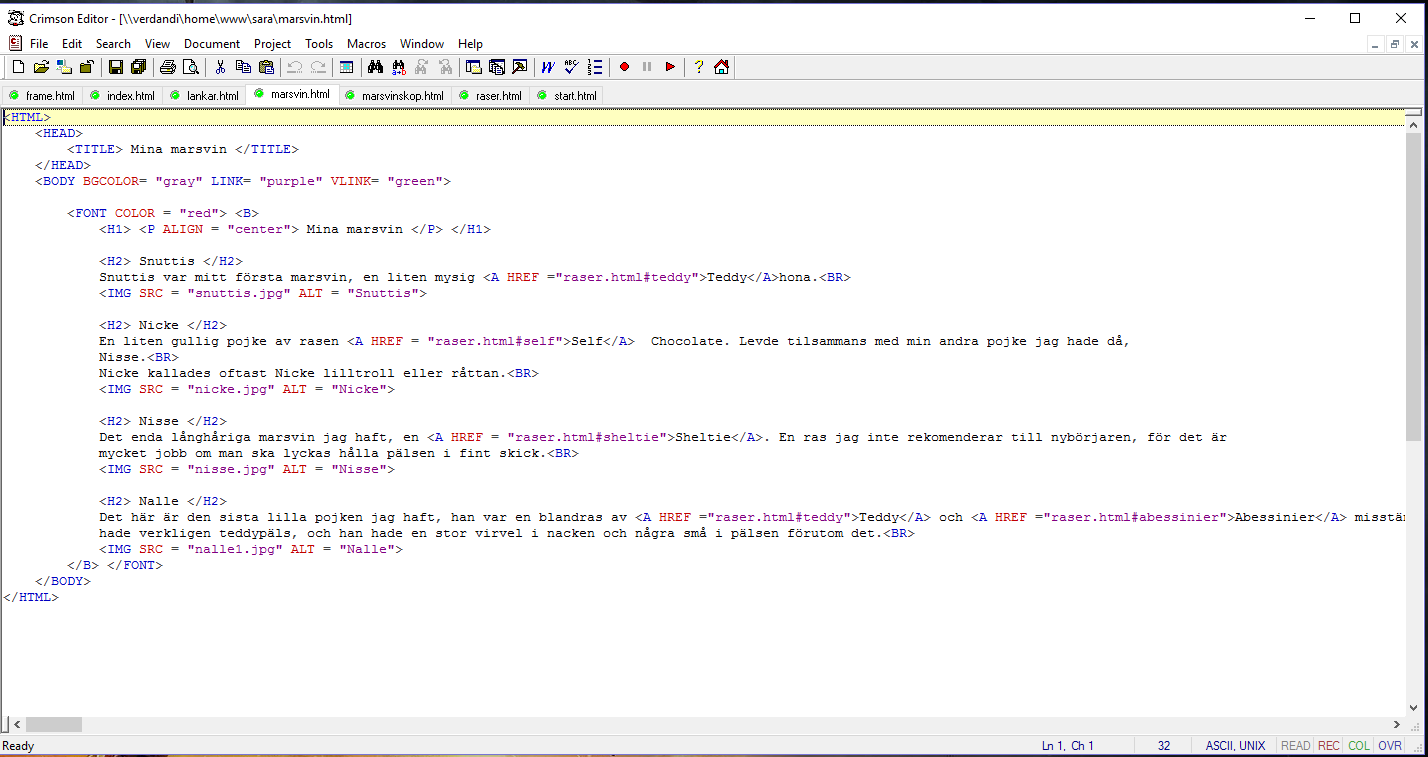Open Find with the binoculars icon
This screenshot has width=1428, height=757.
tap(376, 67)
